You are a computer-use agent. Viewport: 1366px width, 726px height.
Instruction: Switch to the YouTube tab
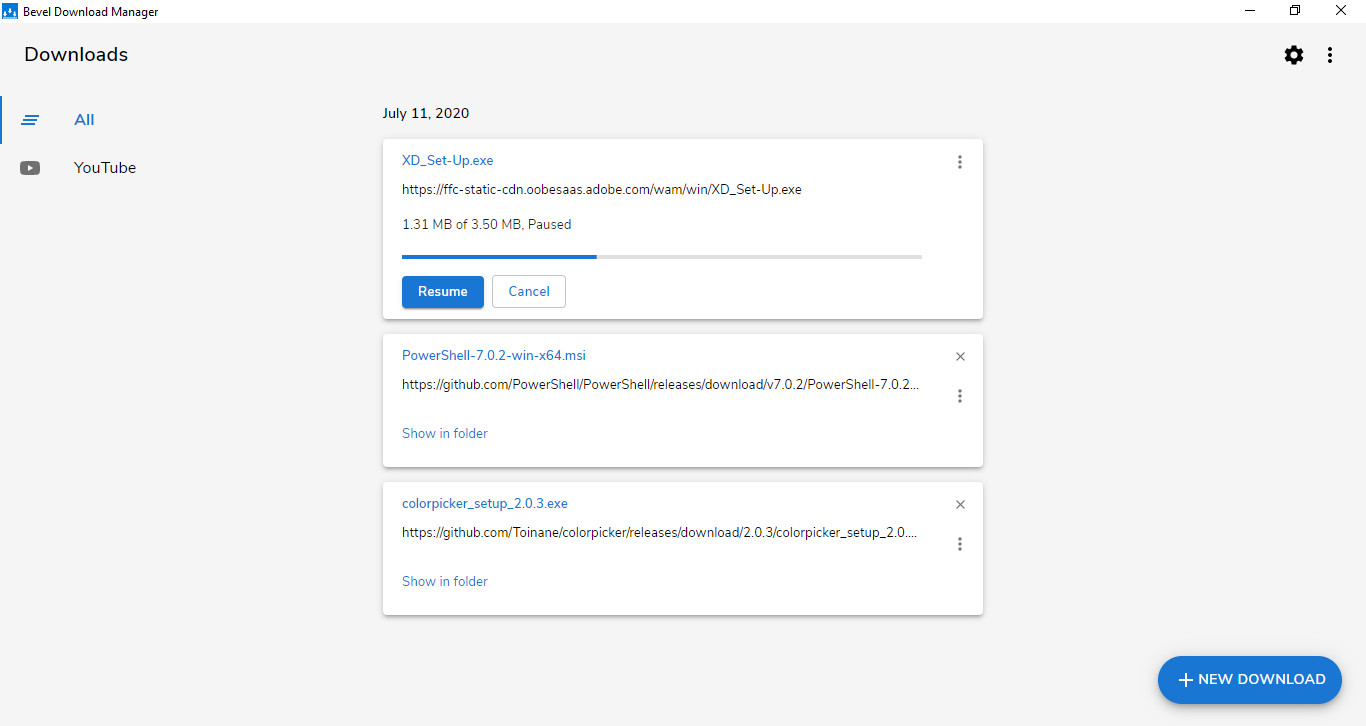(104, 168)
